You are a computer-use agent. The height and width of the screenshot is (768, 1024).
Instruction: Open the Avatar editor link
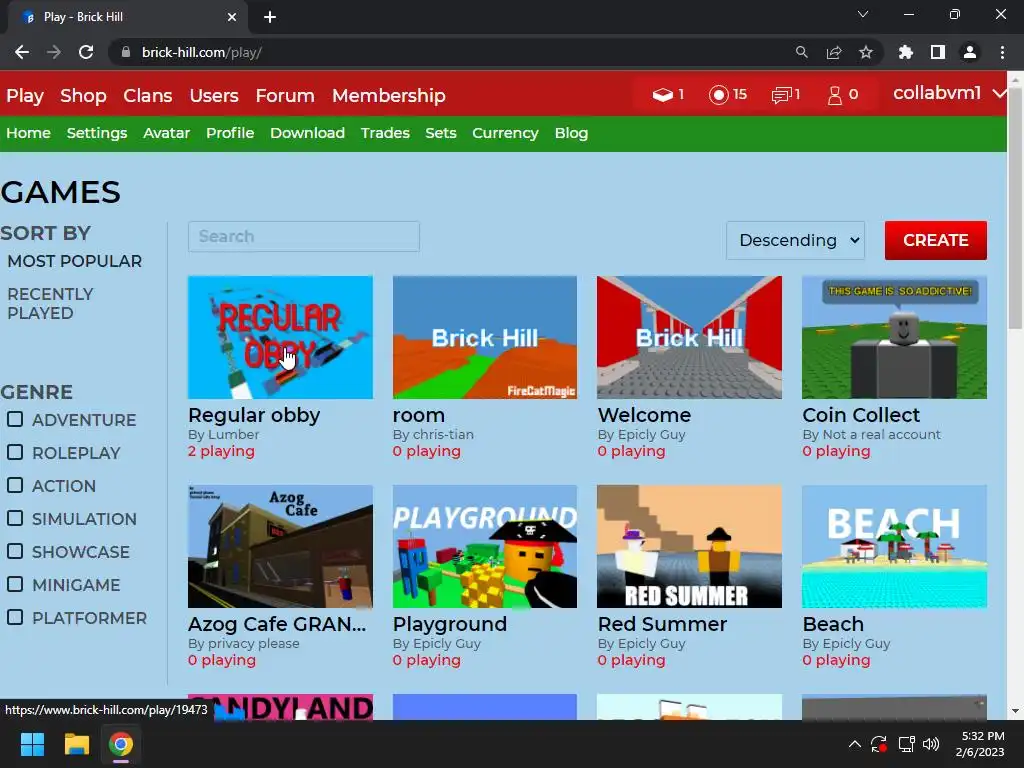pos(167,133)
